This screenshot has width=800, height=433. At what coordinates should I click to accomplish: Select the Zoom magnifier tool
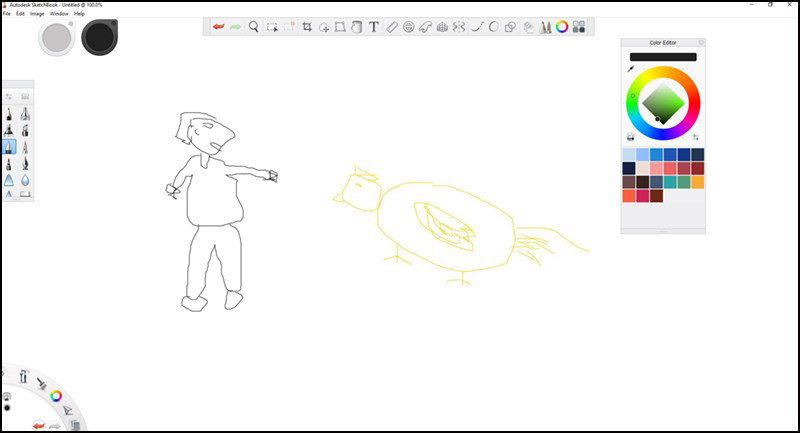254,27
